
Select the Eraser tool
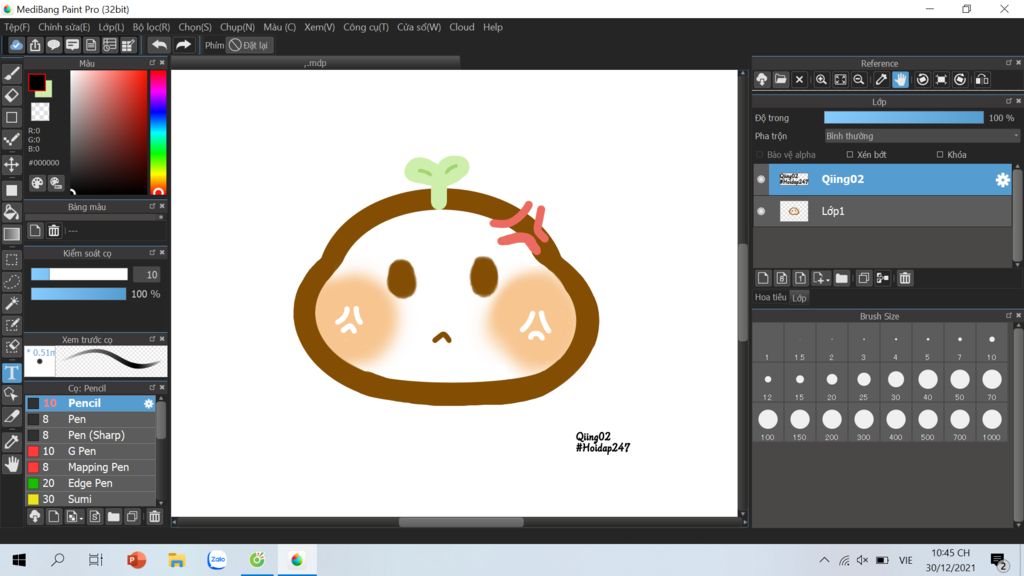coord(12,95)
